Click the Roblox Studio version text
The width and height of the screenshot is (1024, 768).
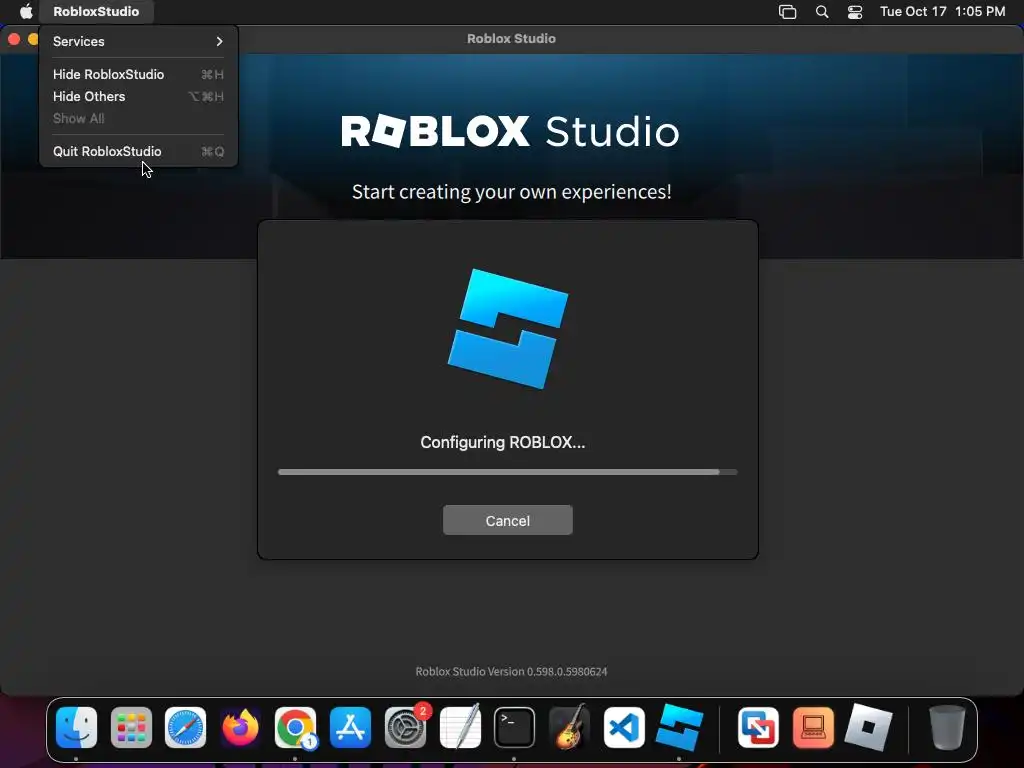pyautogui.click(x=511, y=671)
